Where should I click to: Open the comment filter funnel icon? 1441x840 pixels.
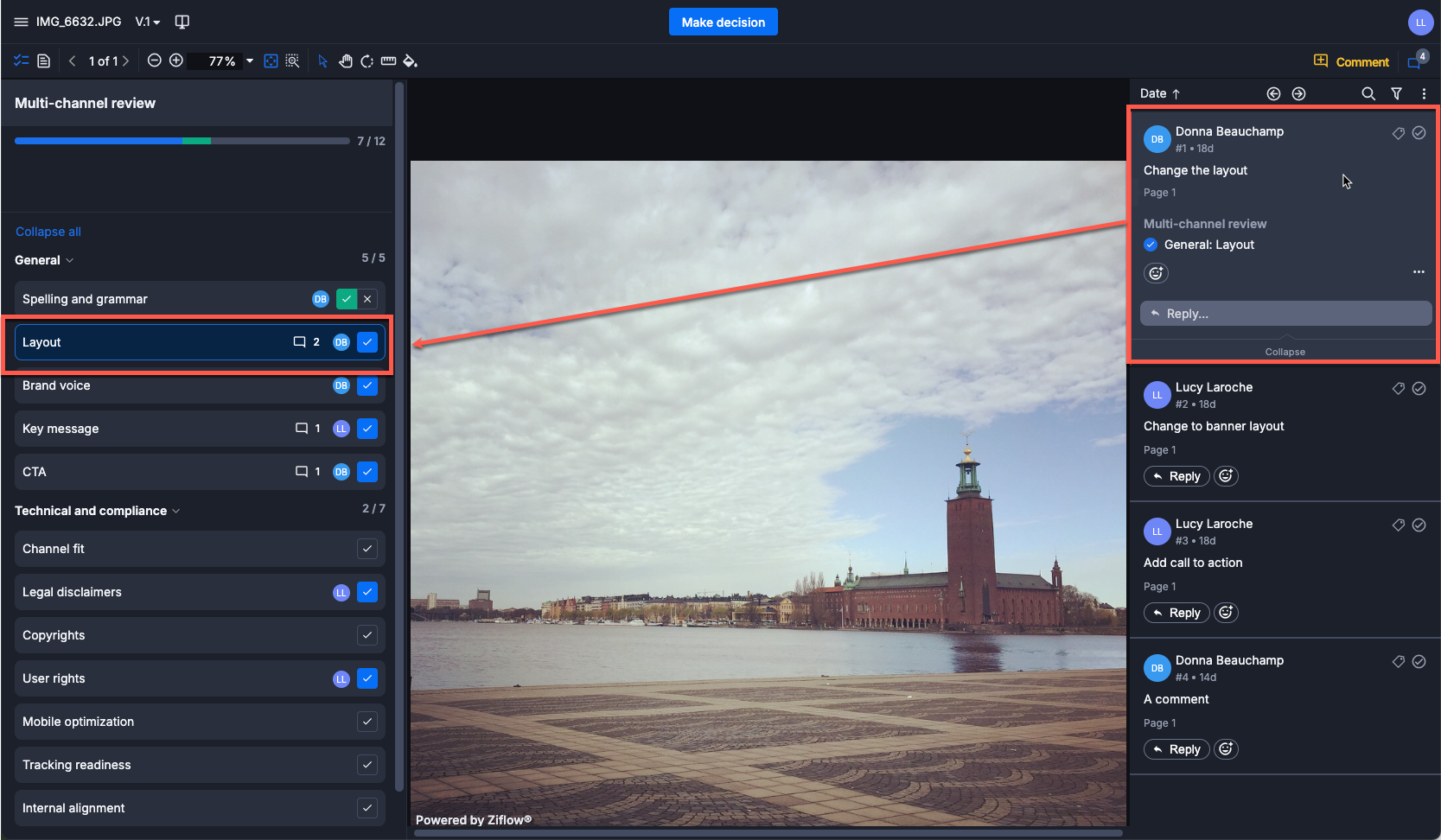point(1396,93)
